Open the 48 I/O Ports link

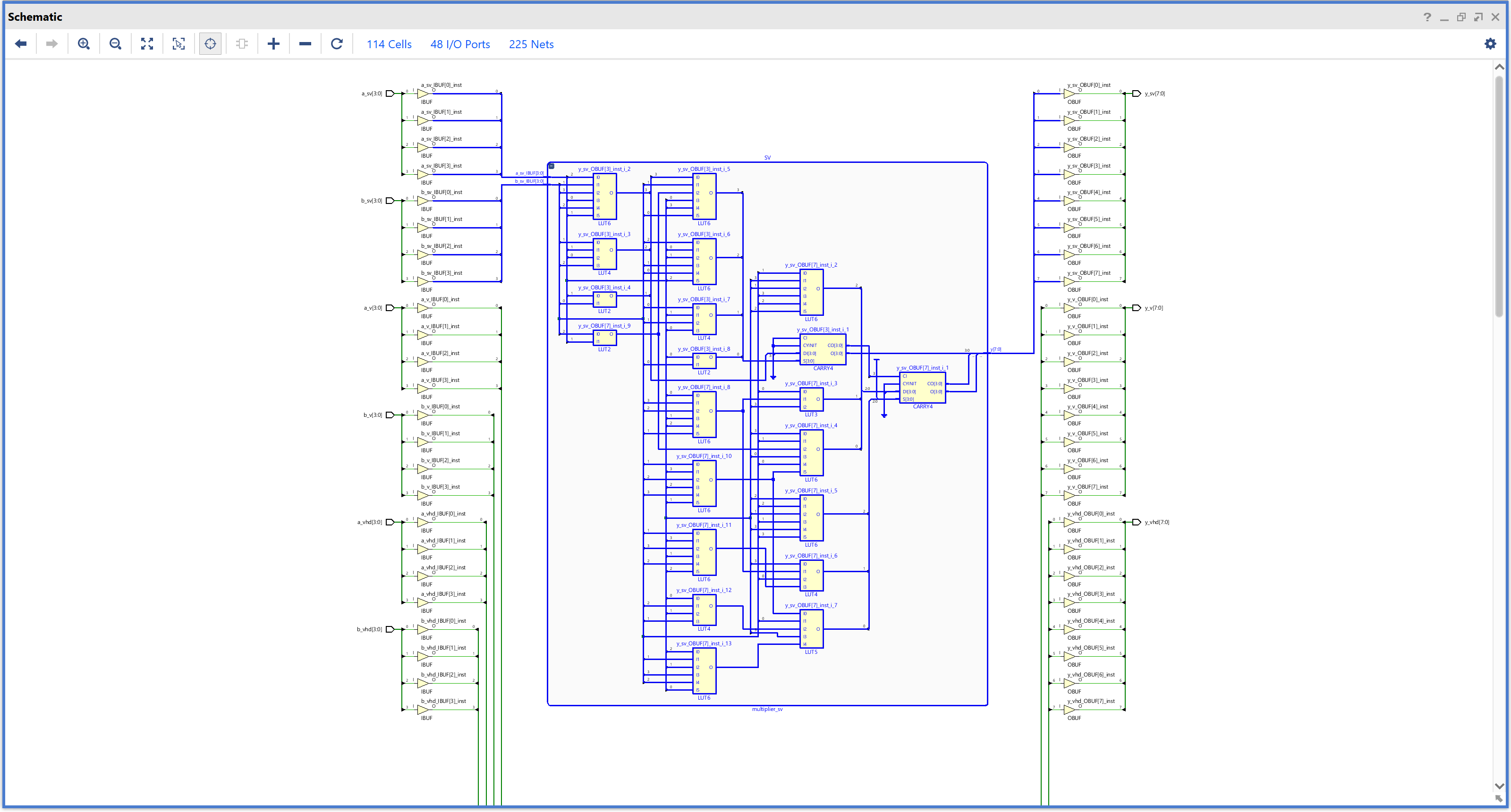(460, 44)
